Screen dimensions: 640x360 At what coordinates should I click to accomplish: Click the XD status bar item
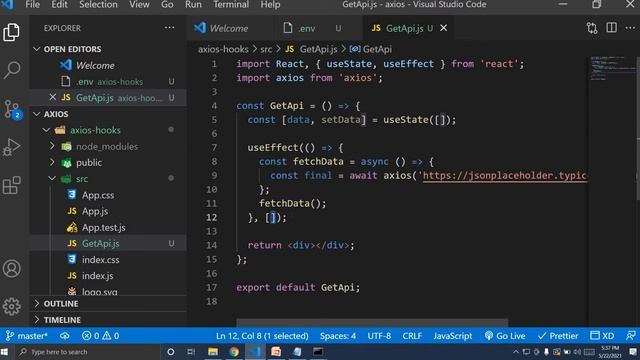pos(602,336)
